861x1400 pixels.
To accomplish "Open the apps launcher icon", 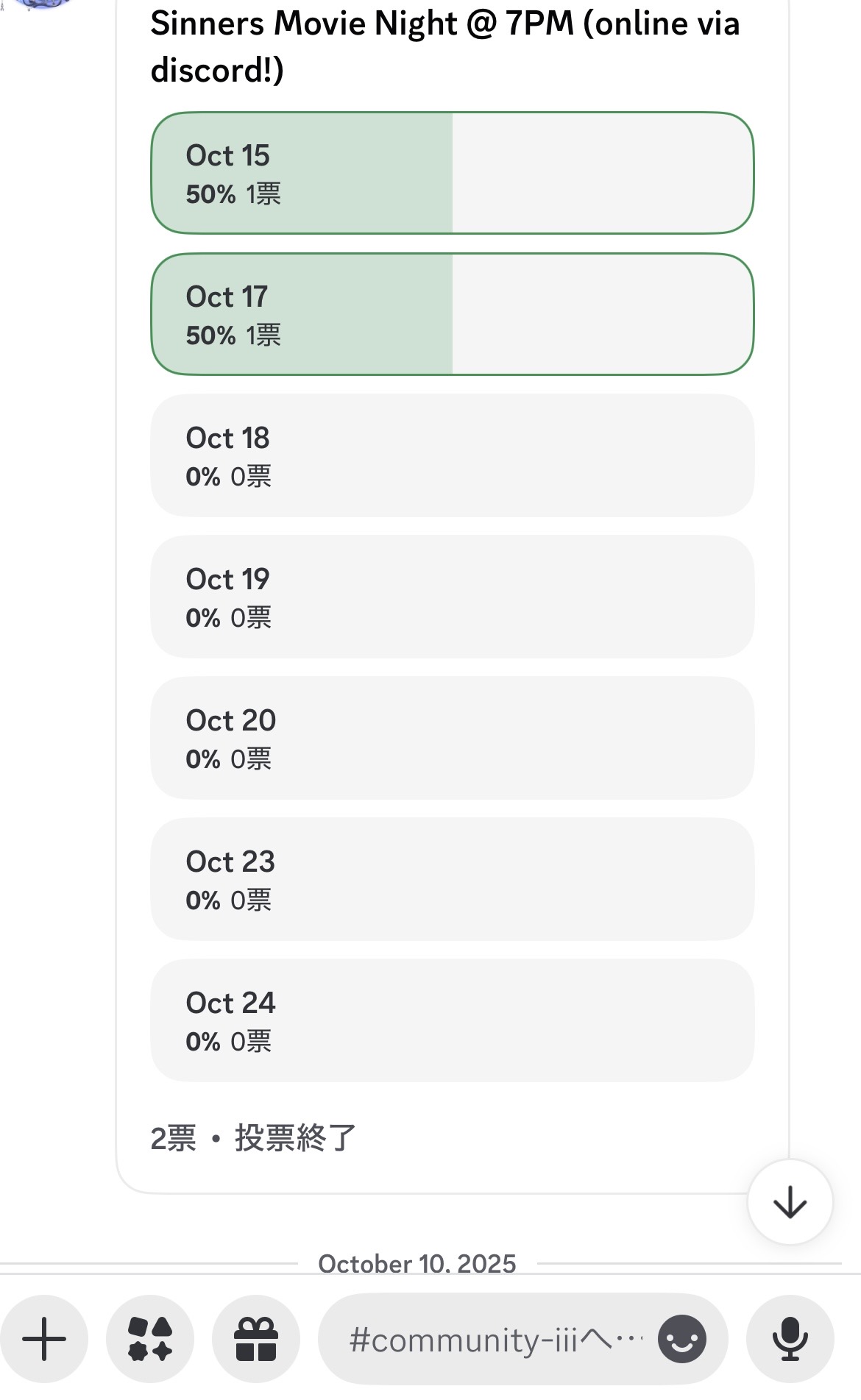I will pyautogui.click(x=150, y=1339).
